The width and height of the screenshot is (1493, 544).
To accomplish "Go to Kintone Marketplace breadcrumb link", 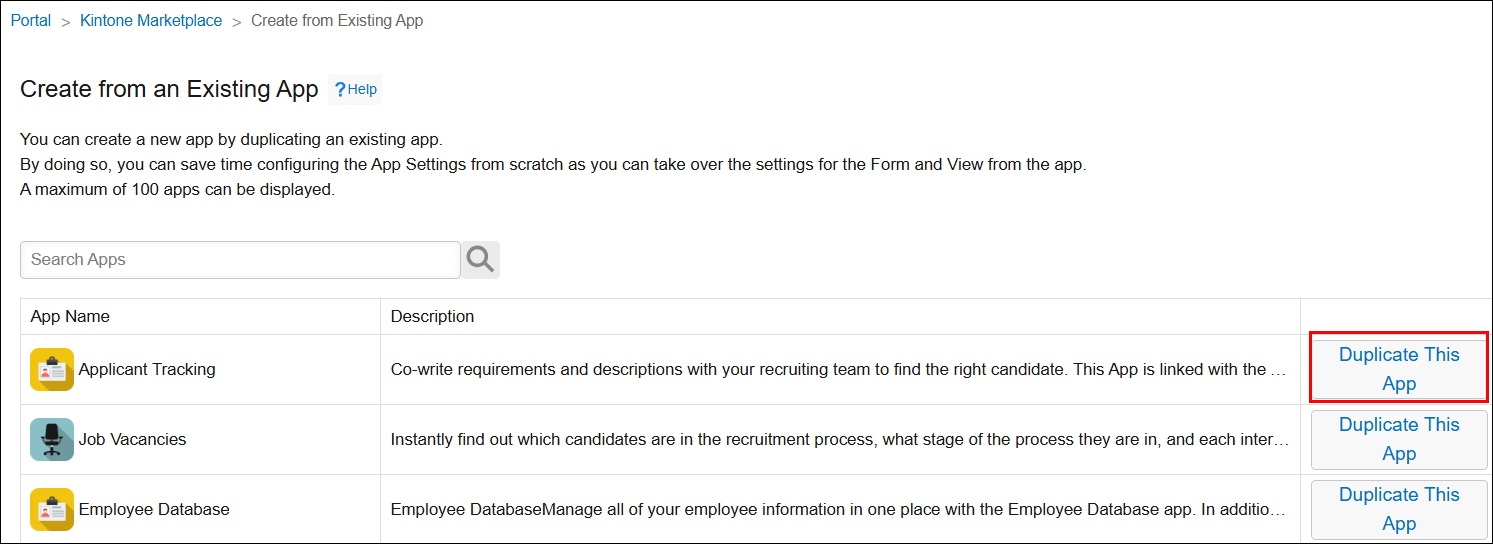I will [x=151, y=20].
